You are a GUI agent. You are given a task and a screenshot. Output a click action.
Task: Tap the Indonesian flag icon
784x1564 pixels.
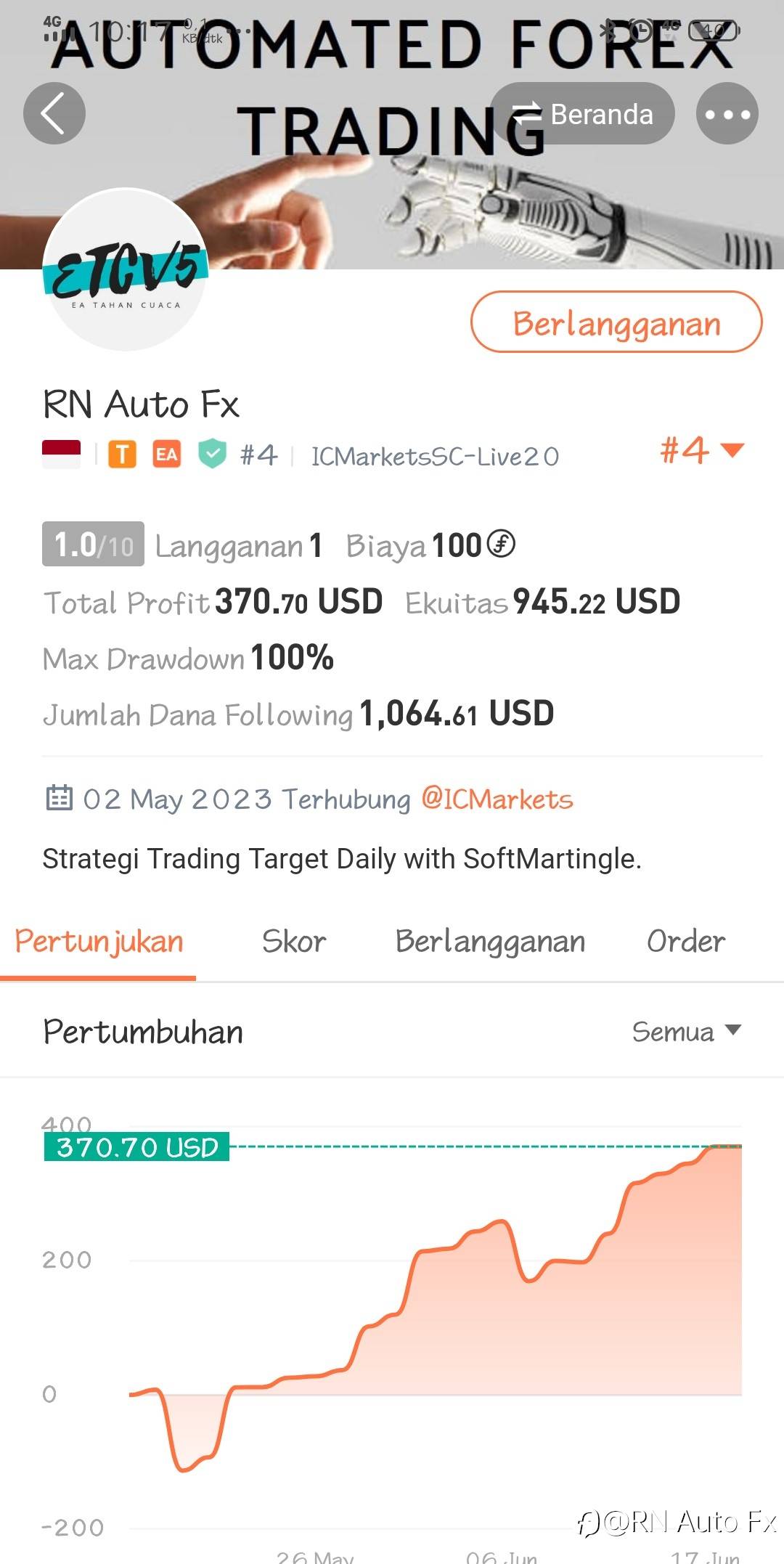[62, 455]
